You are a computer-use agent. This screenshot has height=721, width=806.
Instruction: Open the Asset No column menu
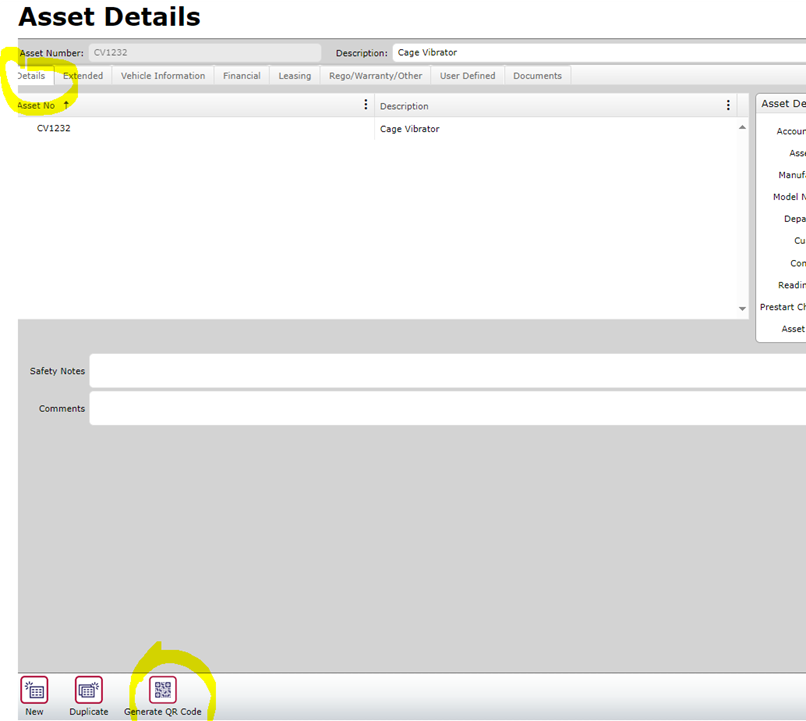tap(365, 105)
